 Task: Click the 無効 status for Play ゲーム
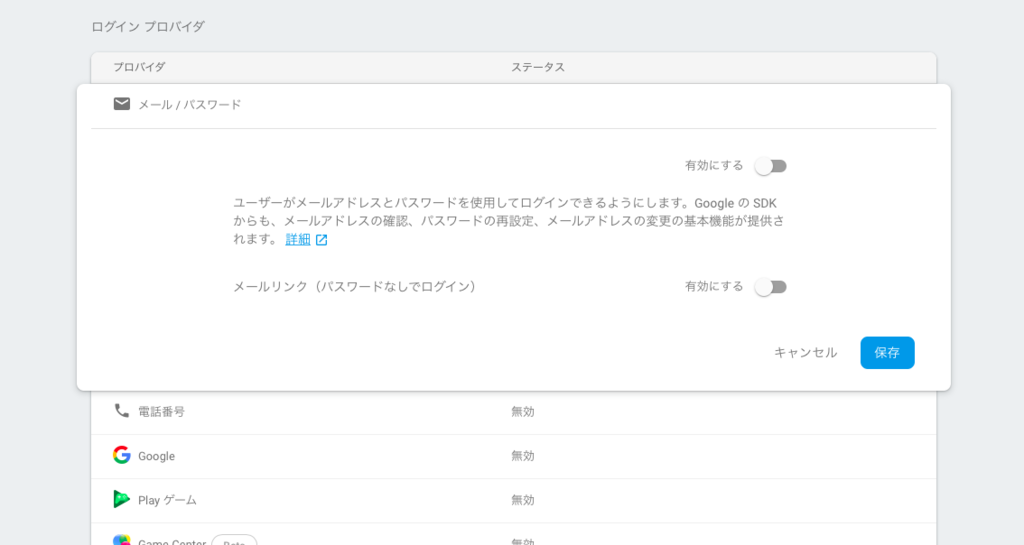coord(522,501)
